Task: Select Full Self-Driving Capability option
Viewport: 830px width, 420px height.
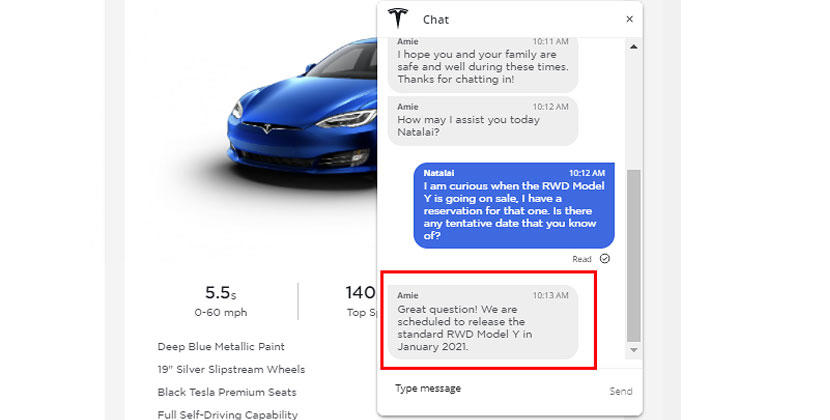Action: (227, 414)
